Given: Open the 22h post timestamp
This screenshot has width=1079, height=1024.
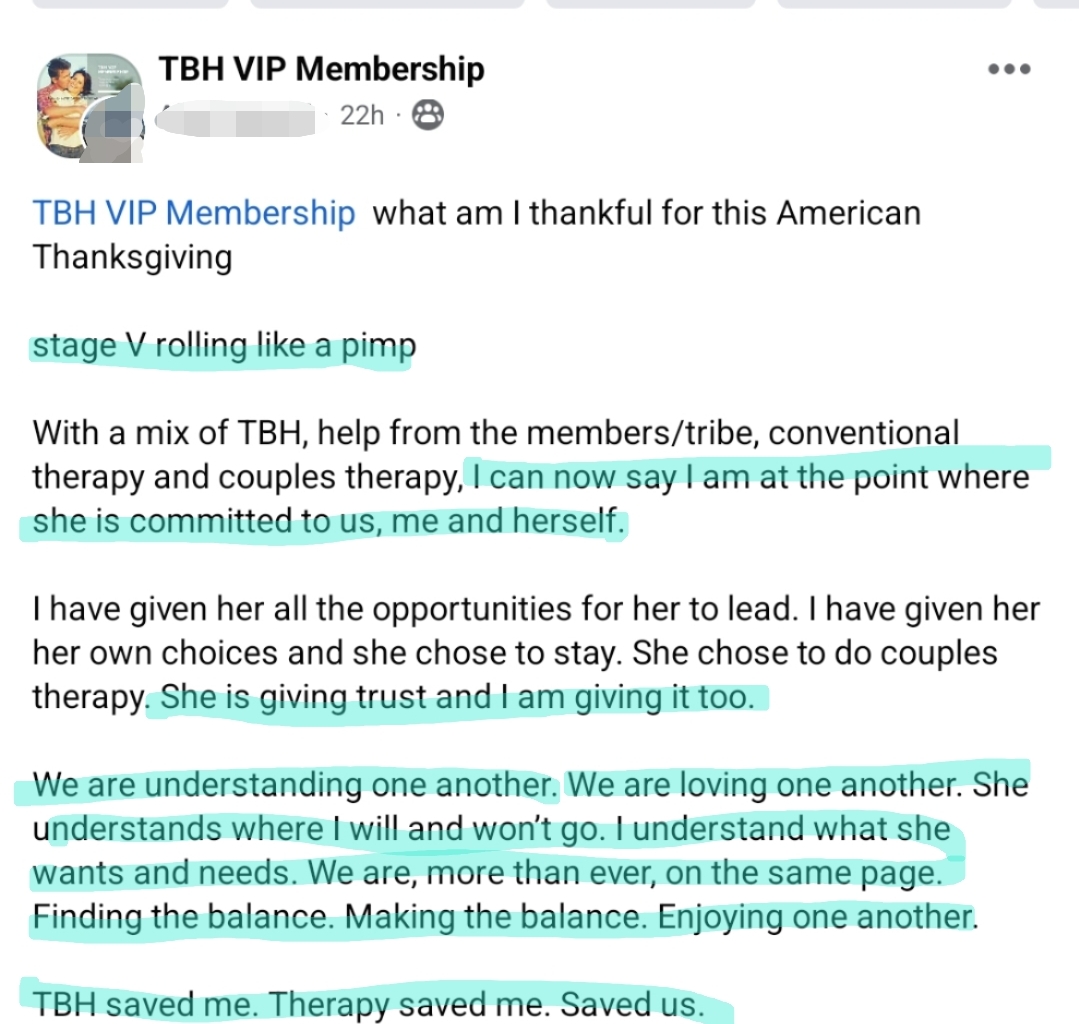Looking at the screenshot, I should click(361, 116).
